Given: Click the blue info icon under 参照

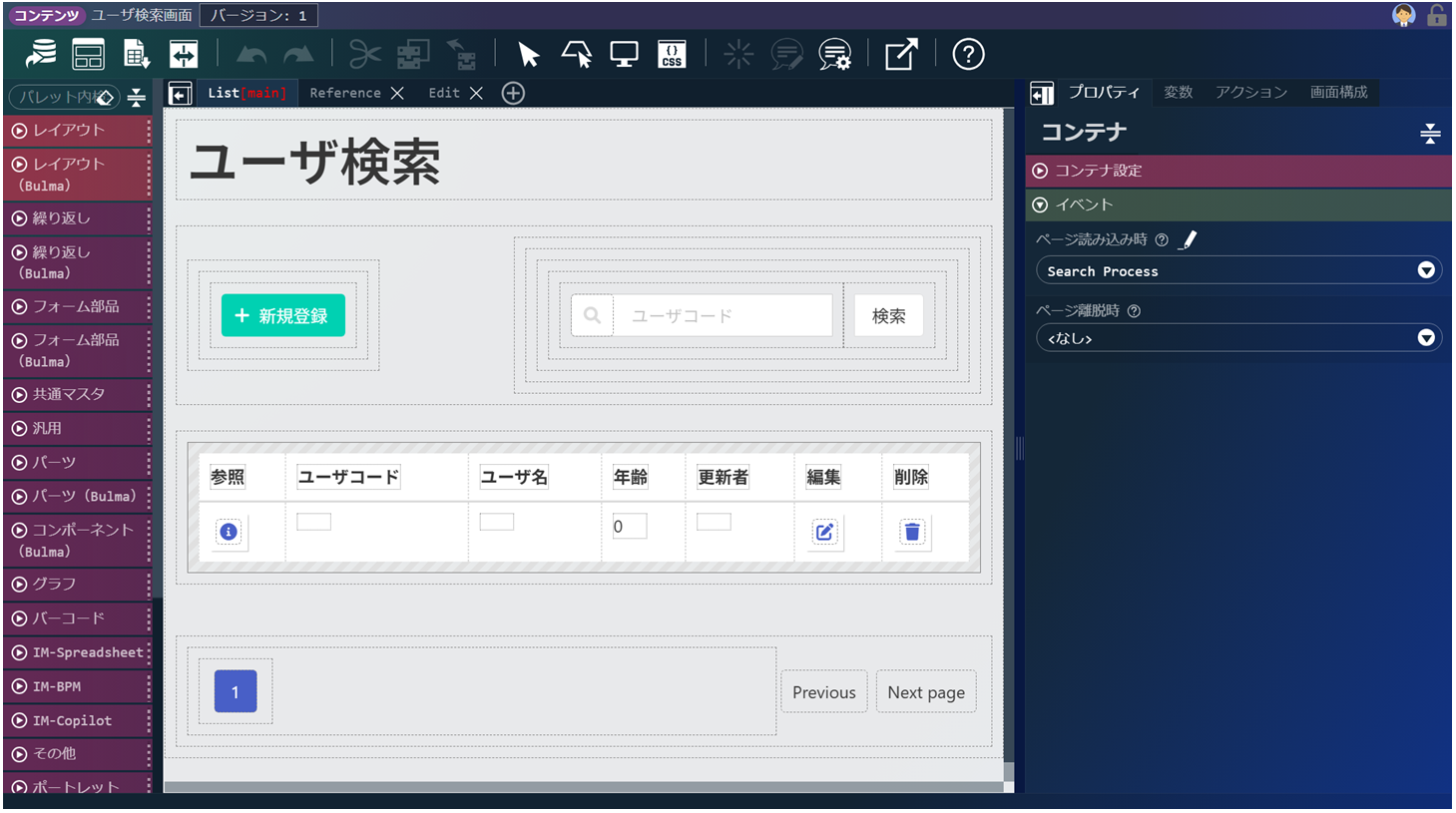Looking at the screenshot, I should coord(229,532).
